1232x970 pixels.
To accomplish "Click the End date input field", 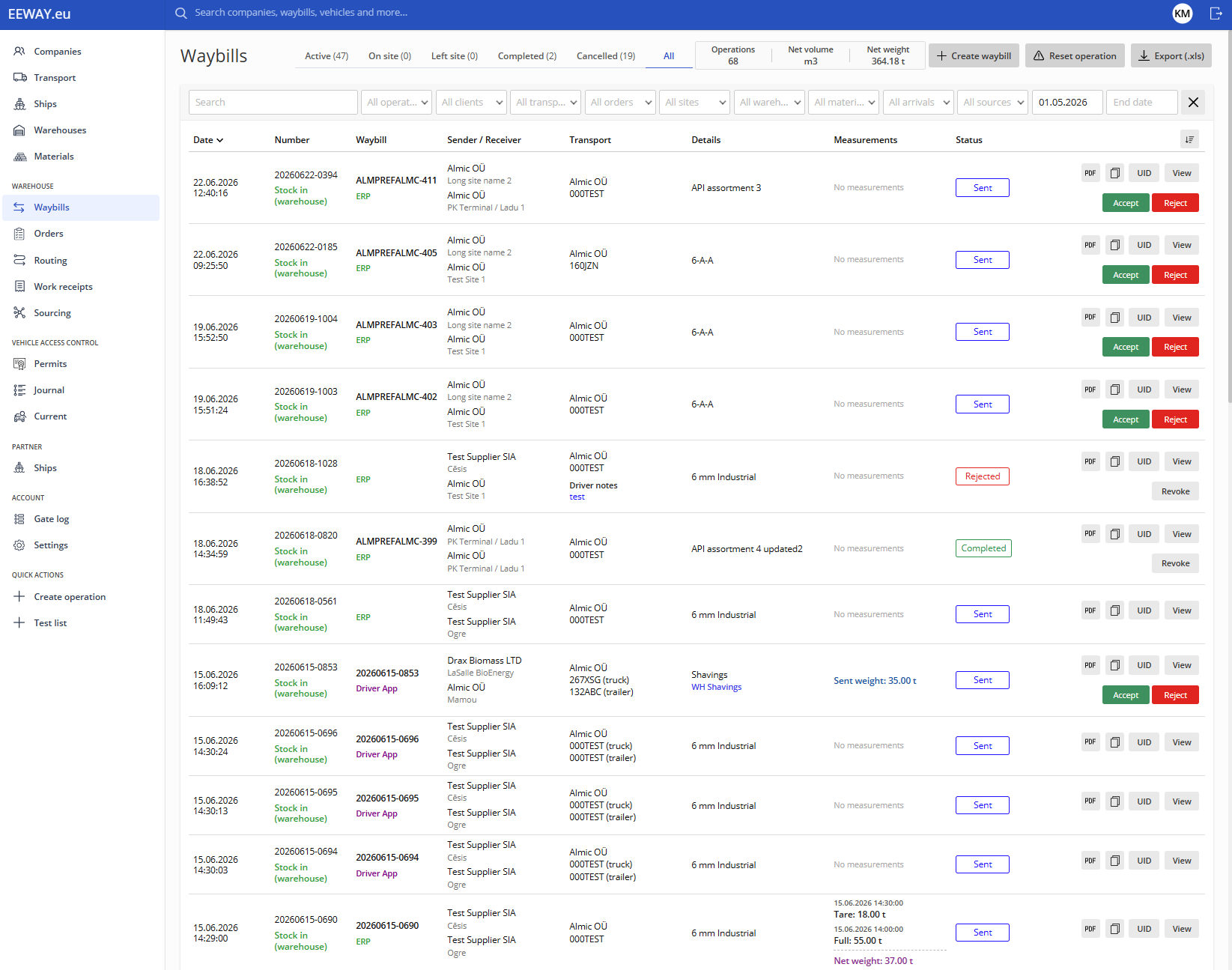I will 1142,103.
